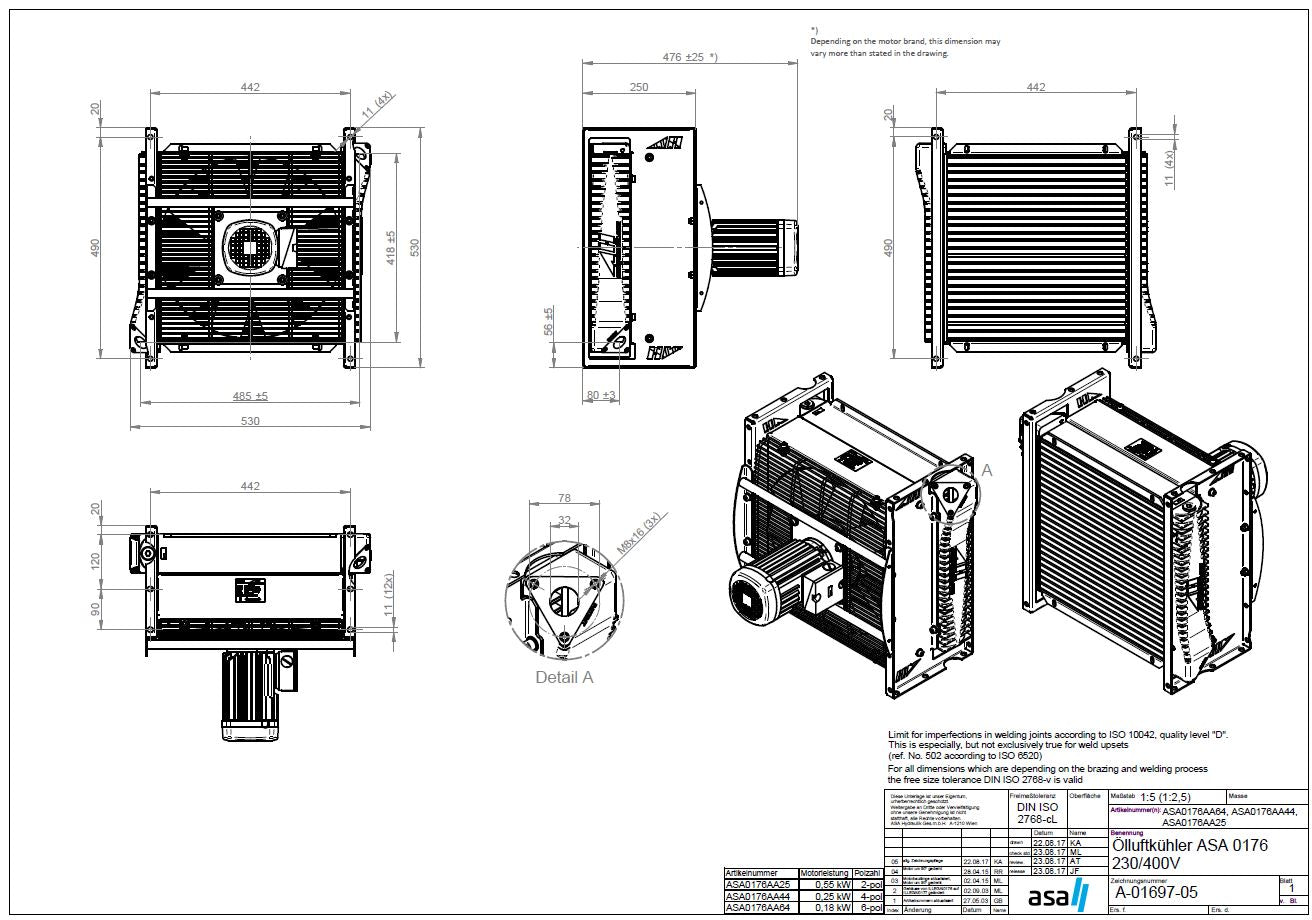Click the title Ölluftkühler ASA 0176

click(1189, 845)
